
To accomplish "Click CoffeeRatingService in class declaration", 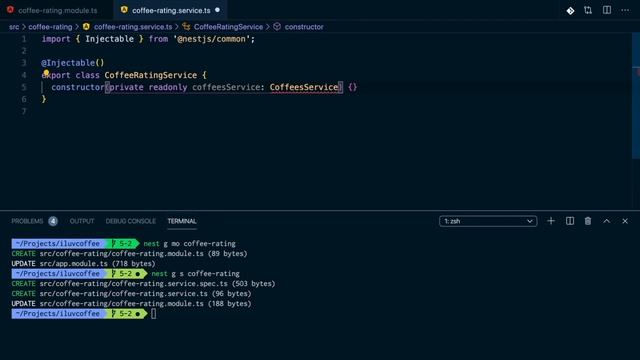I will pyautogui.click(x=151, y=75).
